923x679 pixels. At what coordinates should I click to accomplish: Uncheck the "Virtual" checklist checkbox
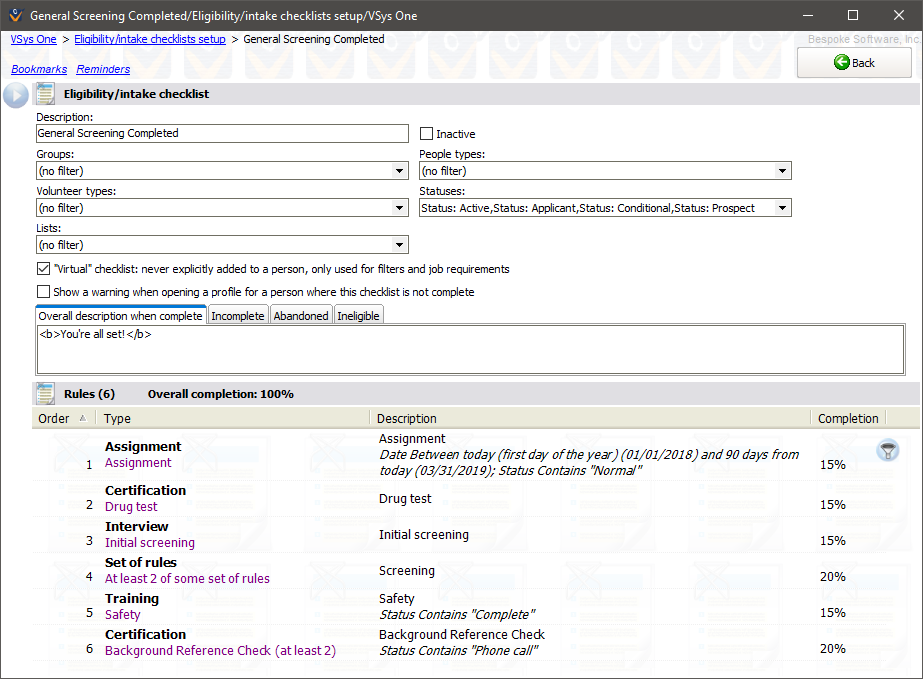[43, 269]
